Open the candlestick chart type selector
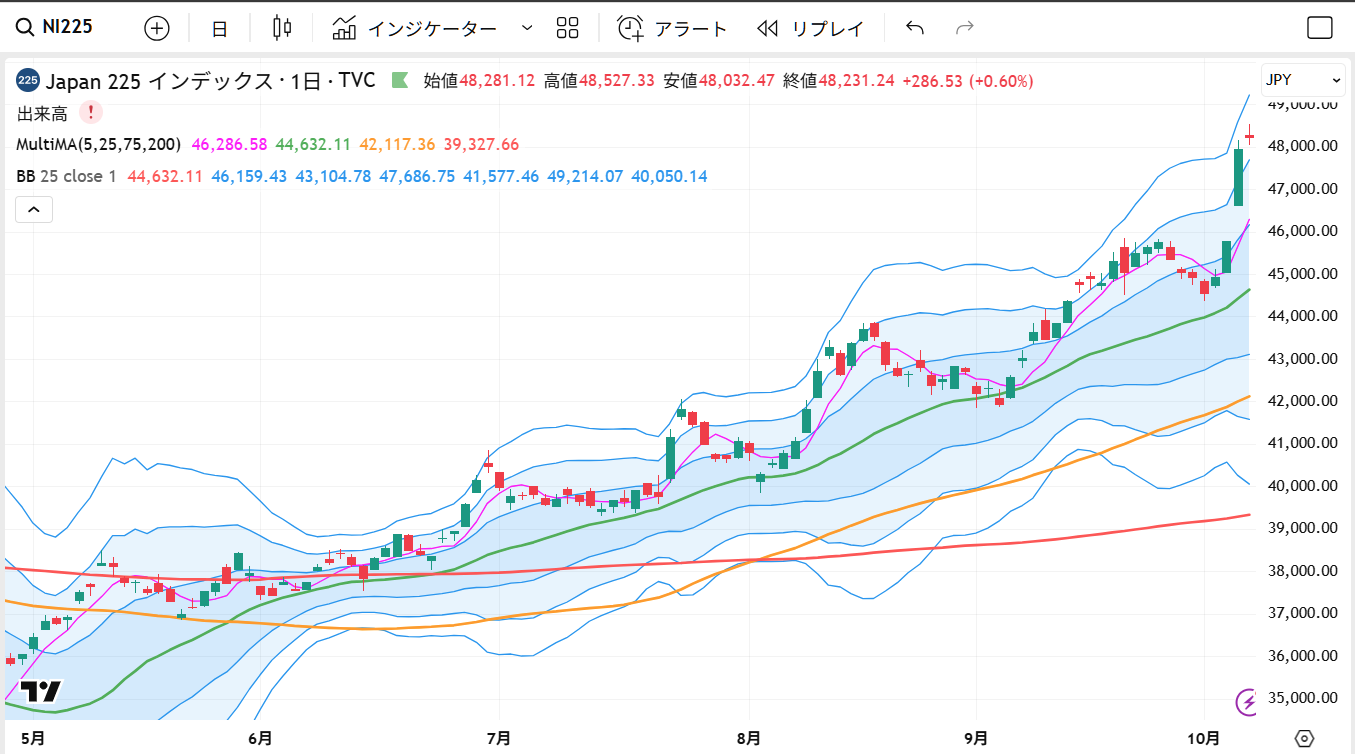 [282, 28]
